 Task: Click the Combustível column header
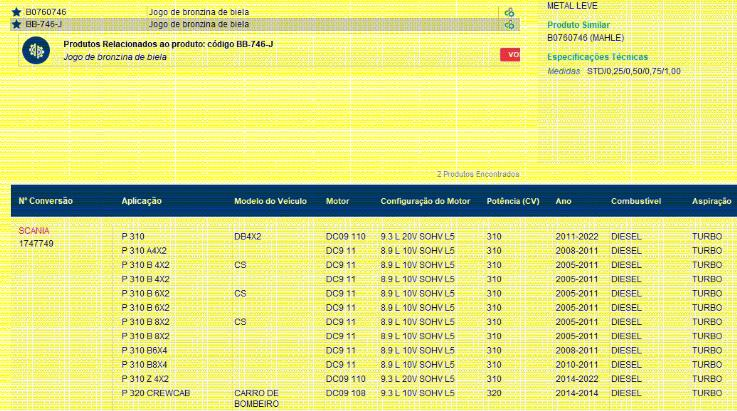(x=636, y=201)
